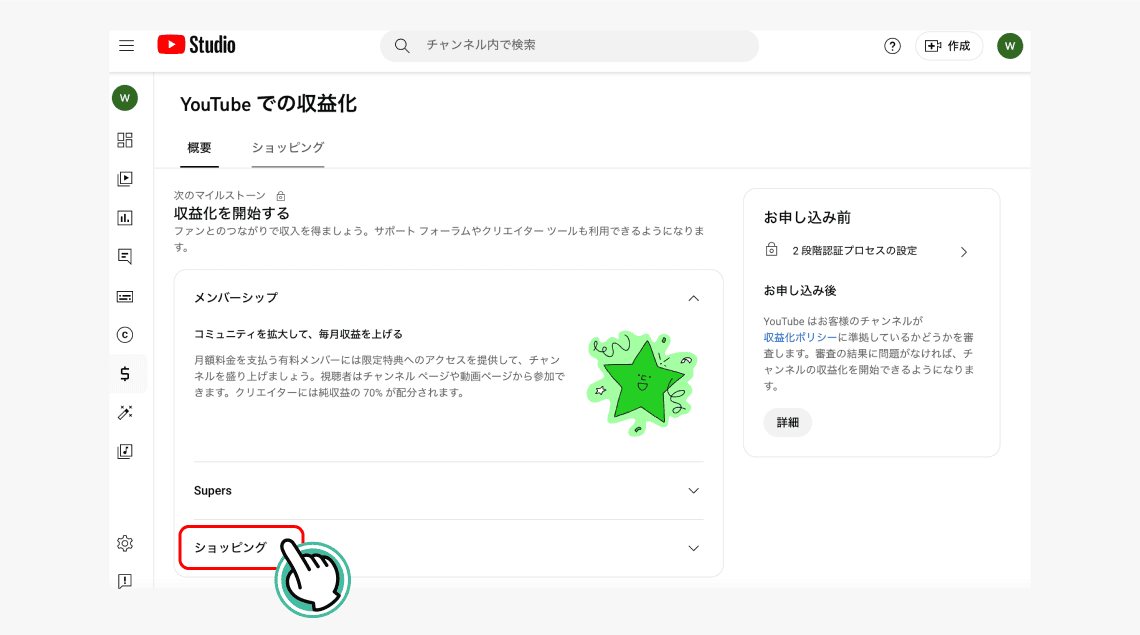This screenshot has height=635, width=1140.
Task: Click the 作成 create button
Action: pos(948,46)
